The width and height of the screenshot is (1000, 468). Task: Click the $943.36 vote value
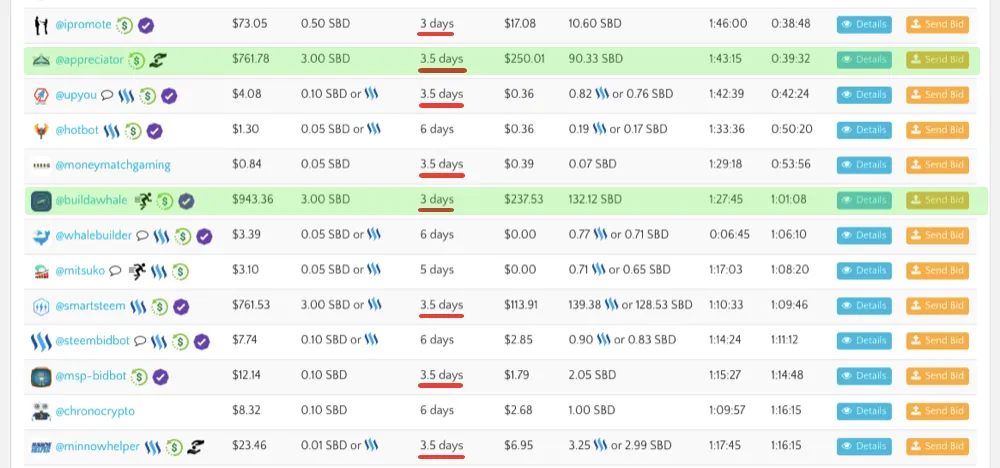click(x=253, y=200)
